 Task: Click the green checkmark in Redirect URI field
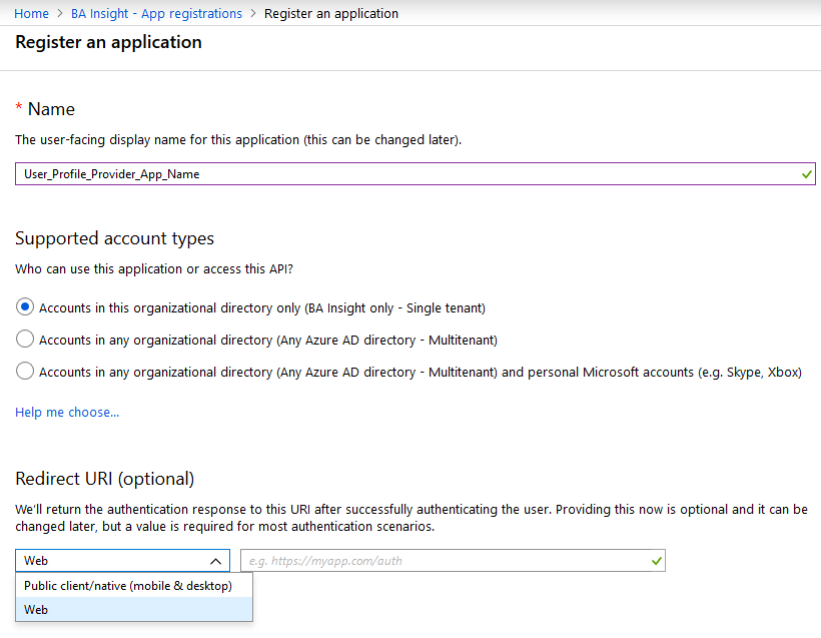click(656, 561)
